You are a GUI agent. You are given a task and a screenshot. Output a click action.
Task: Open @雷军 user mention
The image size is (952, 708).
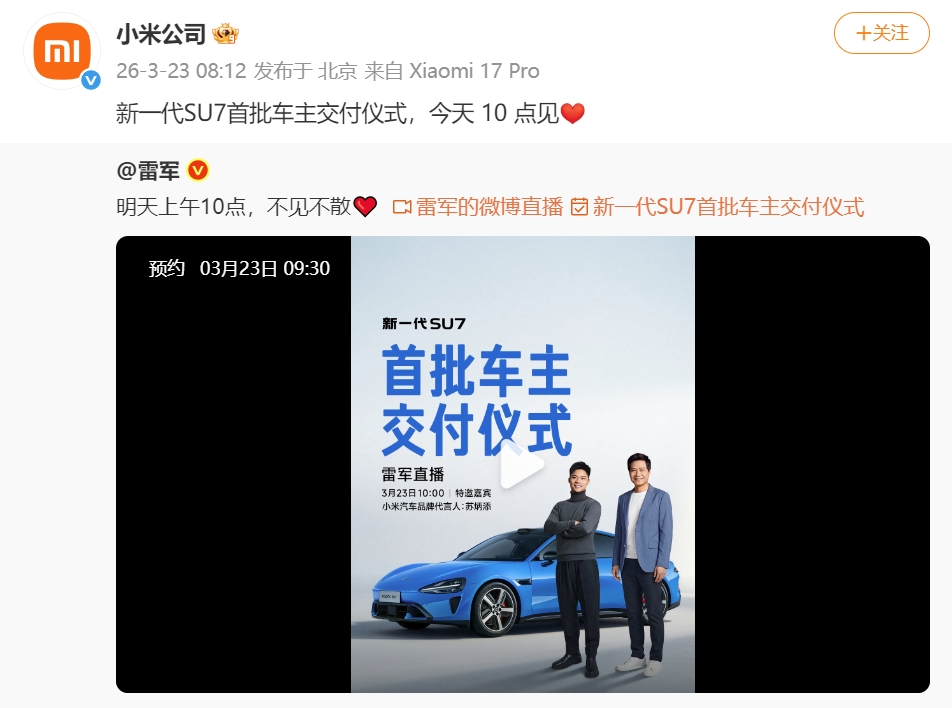pyautogui.click(x=148, y=171)
